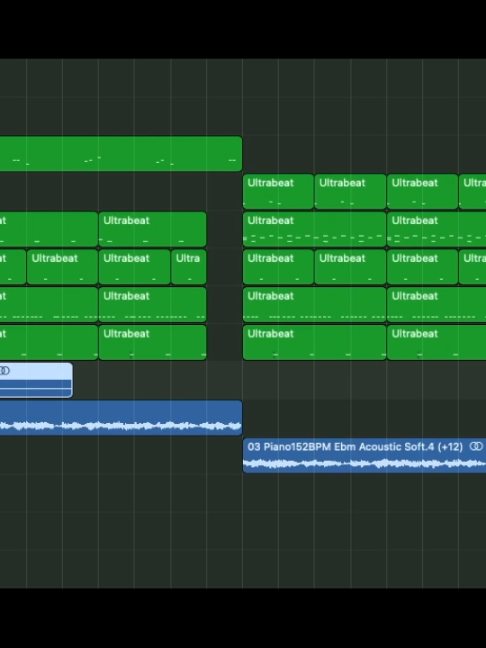Viewport: 486px width, 648px height.
Task: Select second dense-note Ultrabeat region at right edge
Action: tap(436, 229)
